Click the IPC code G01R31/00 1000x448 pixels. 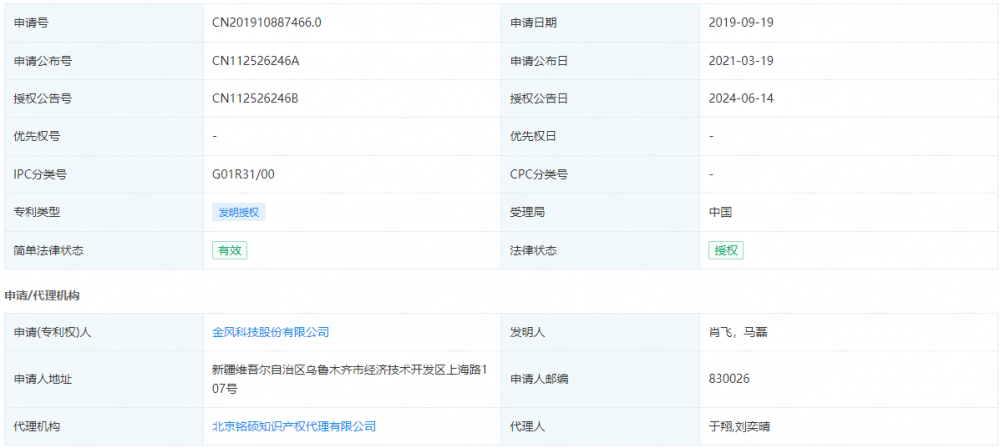tap(244, 174)
